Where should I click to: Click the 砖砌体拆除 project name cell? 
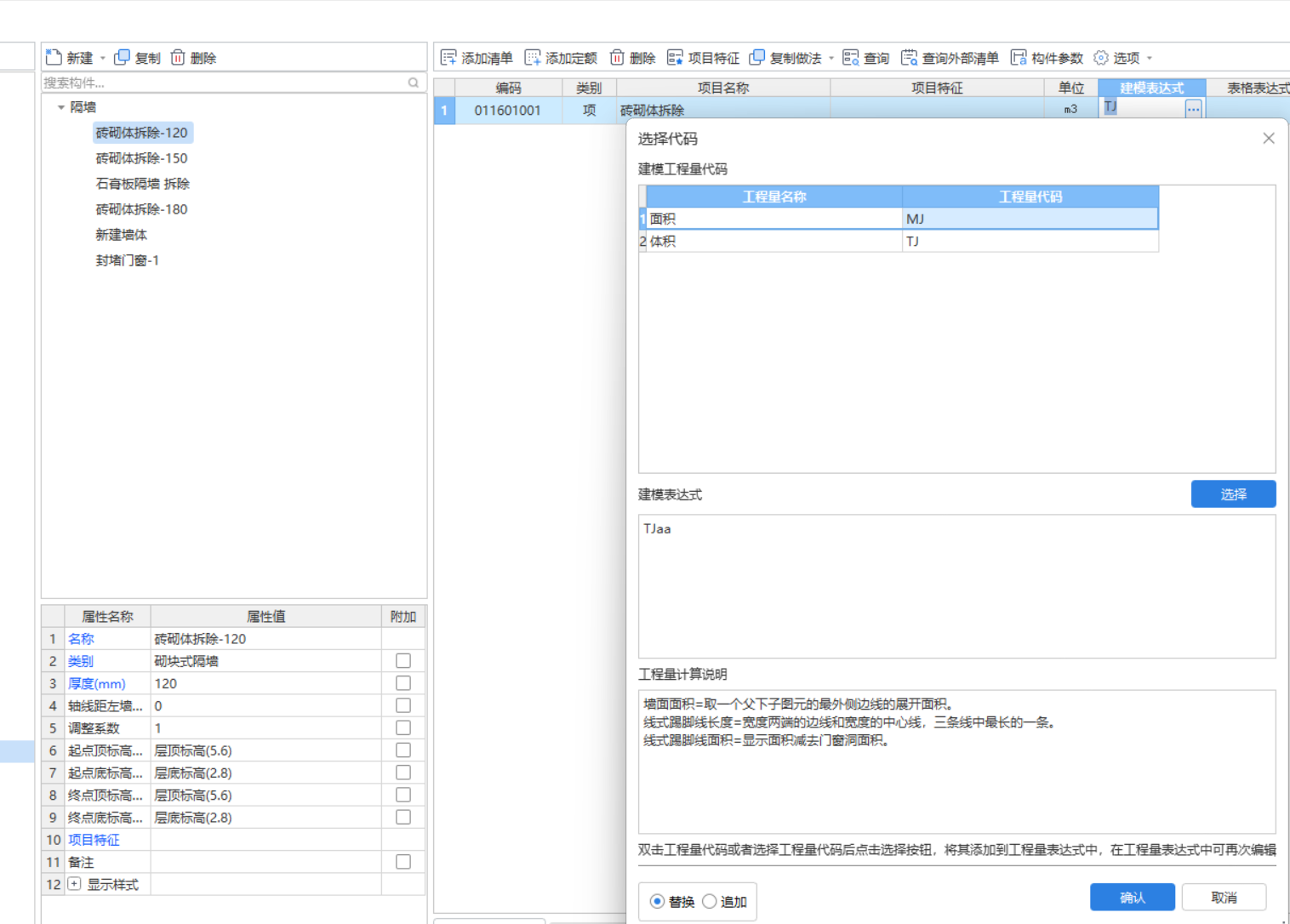pyautogui.click(x=723, y=111)
